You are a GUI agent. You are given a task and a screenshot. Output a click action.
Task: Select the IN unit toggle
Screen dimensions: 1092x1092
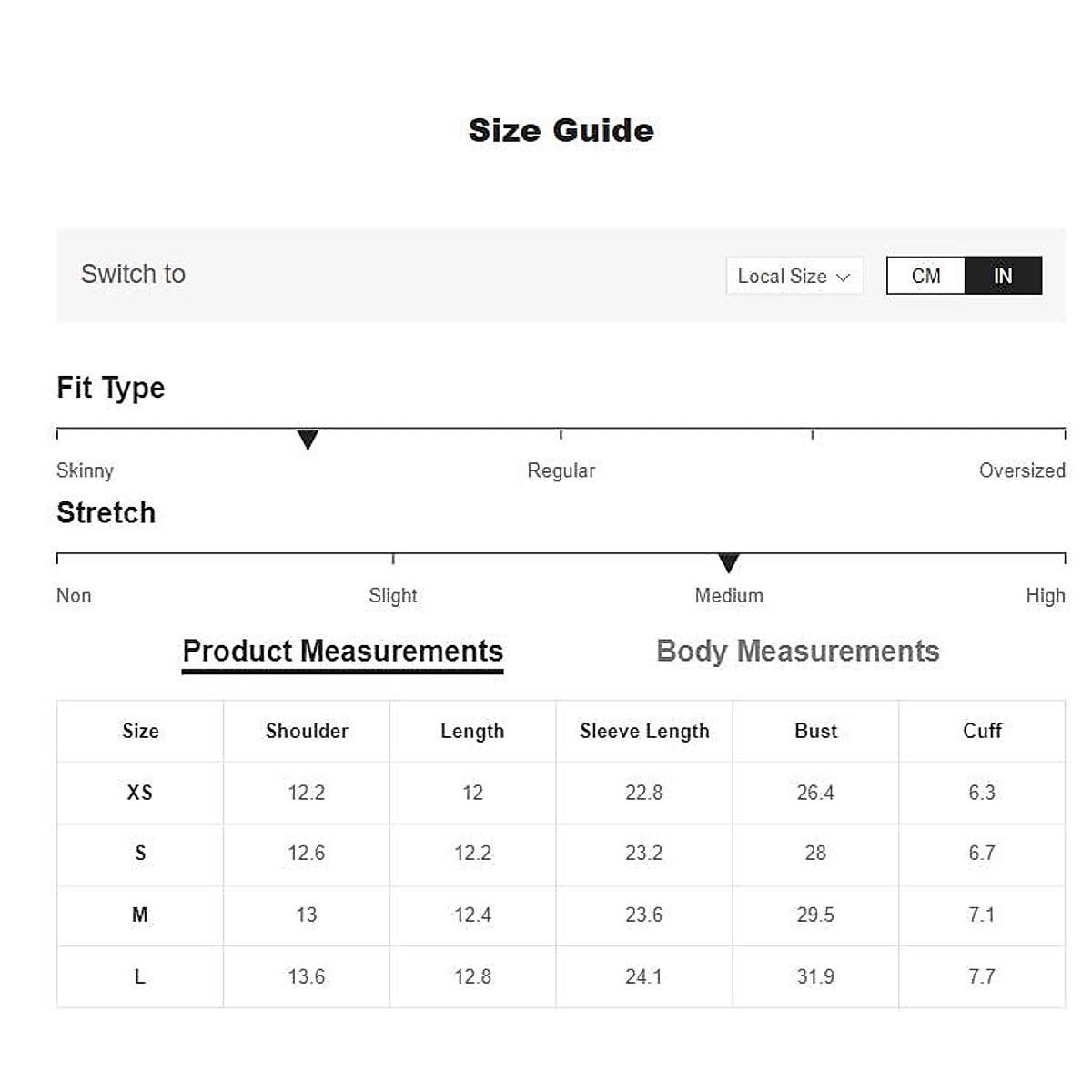1003,276
